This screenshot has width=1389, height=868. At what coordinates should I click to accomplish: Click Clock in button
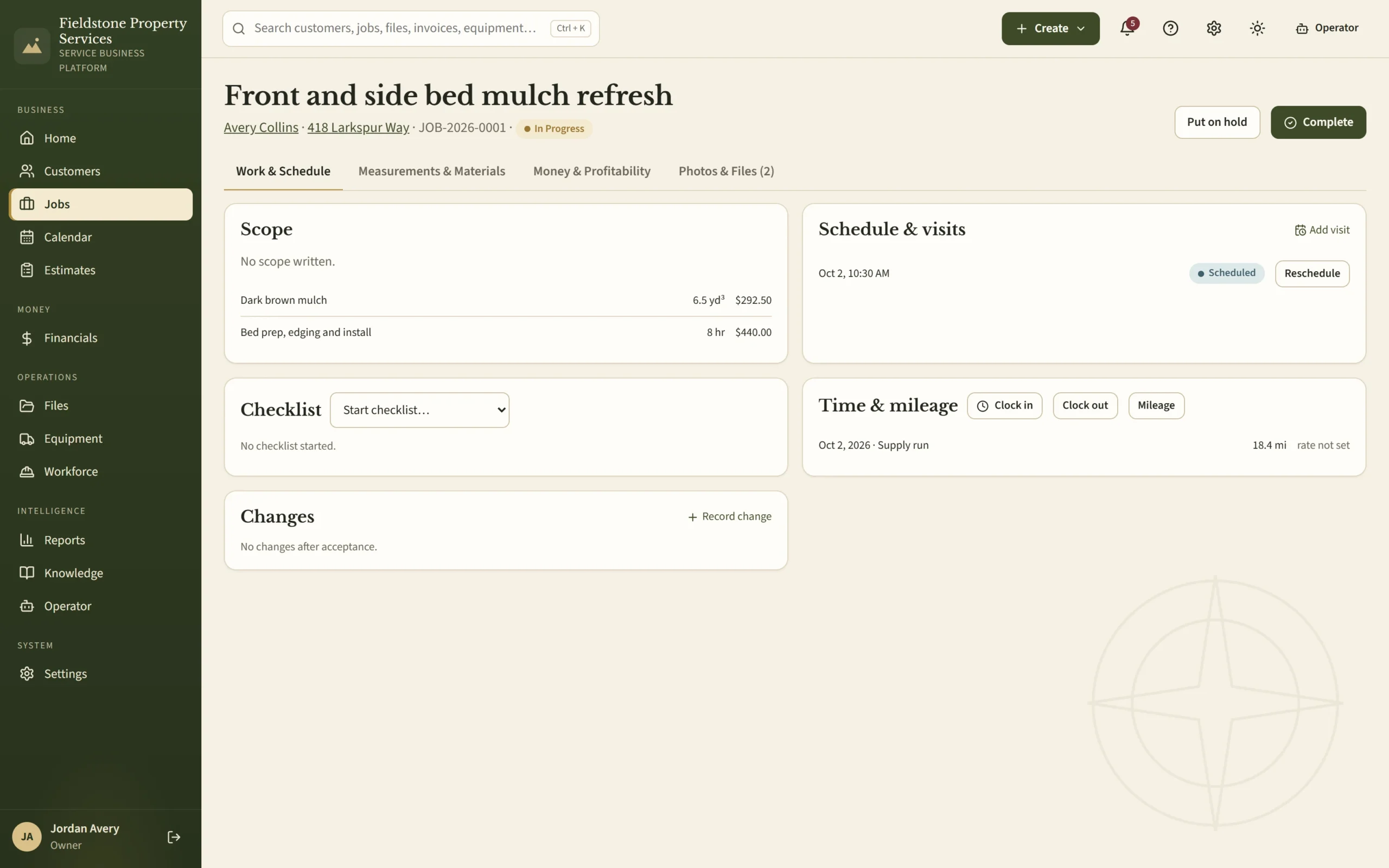pos(1004,406)
